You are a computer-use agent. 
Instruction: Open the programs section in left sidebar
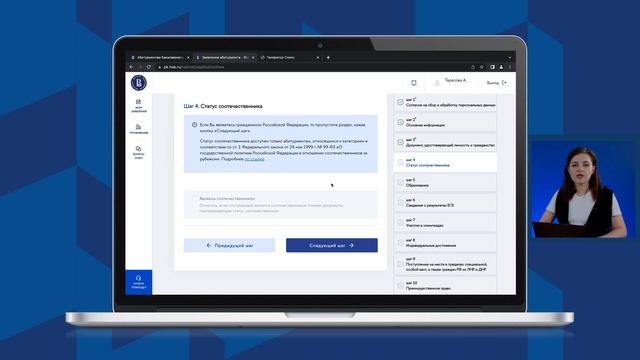139,129
